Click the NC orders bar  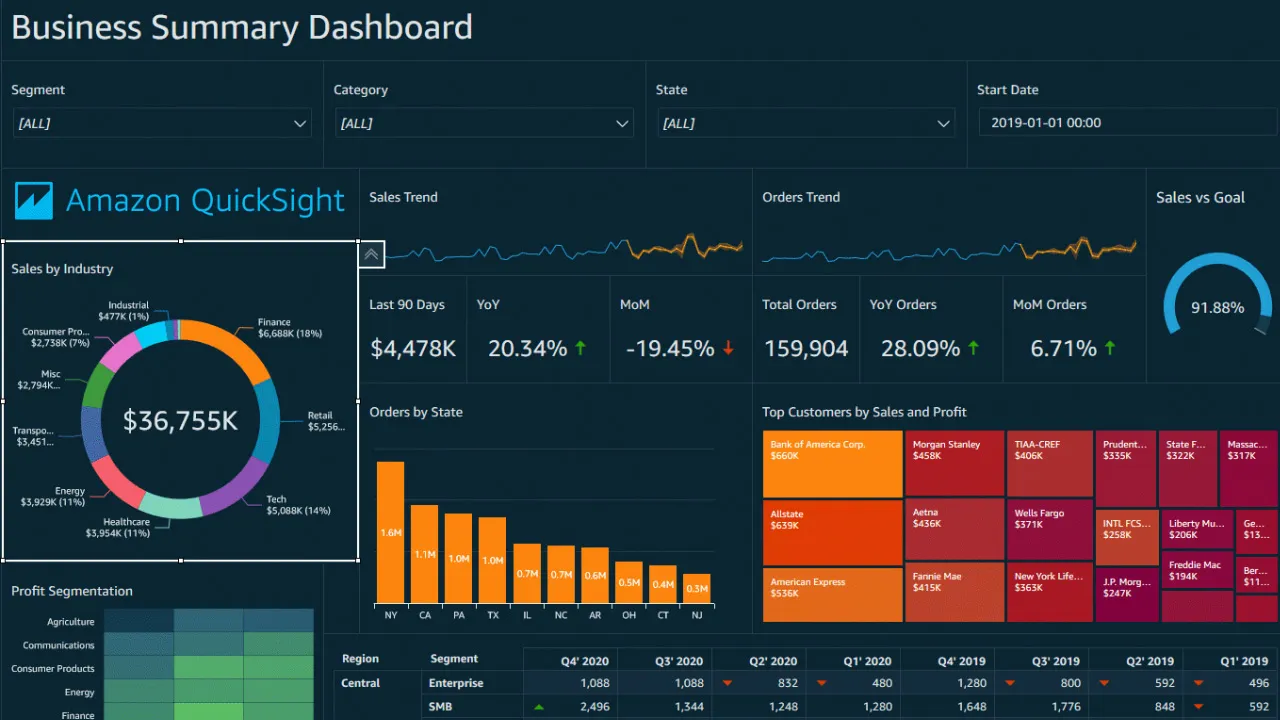point(561,575)
